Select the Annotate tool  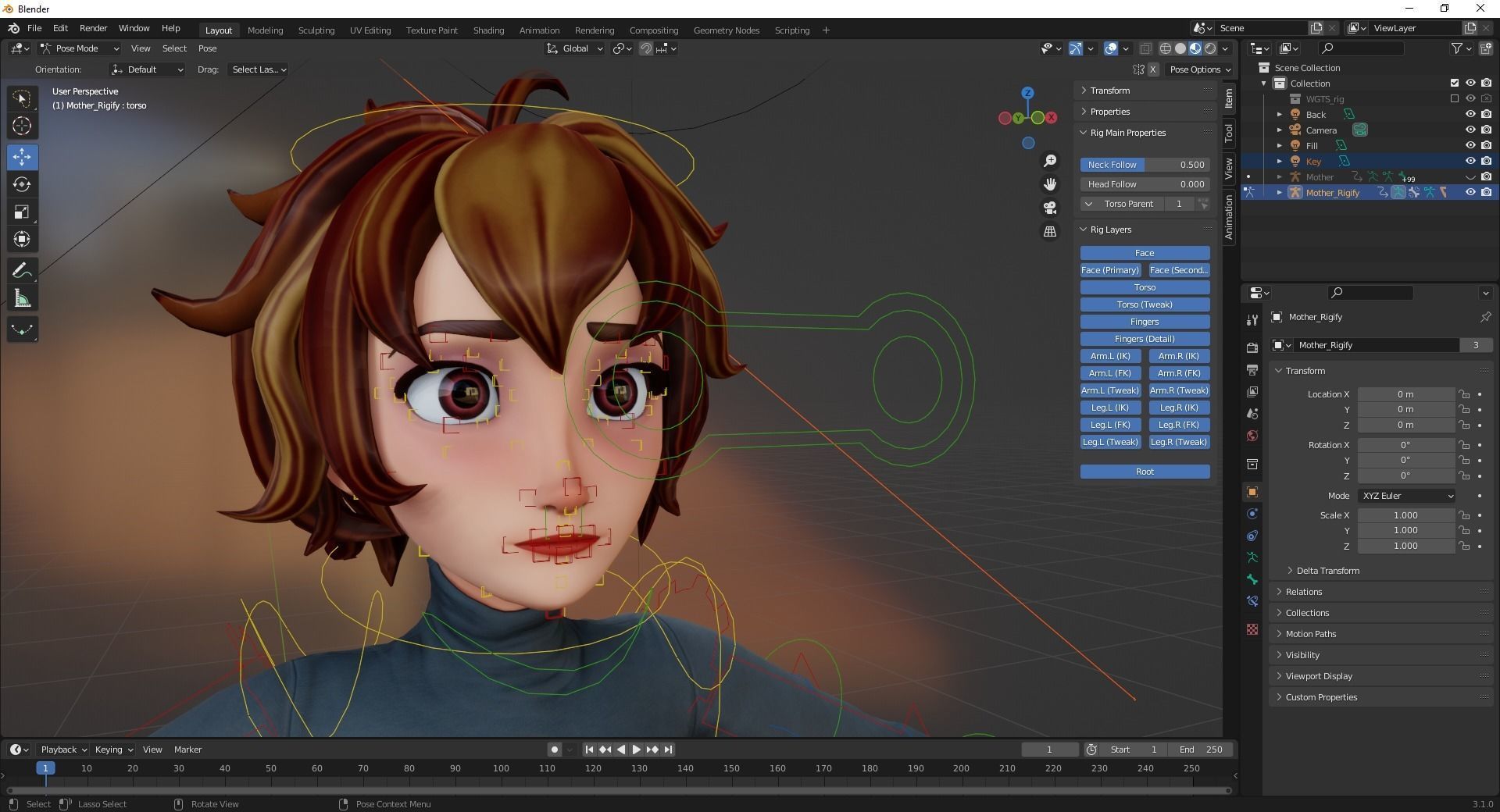[x=22, y=270]
